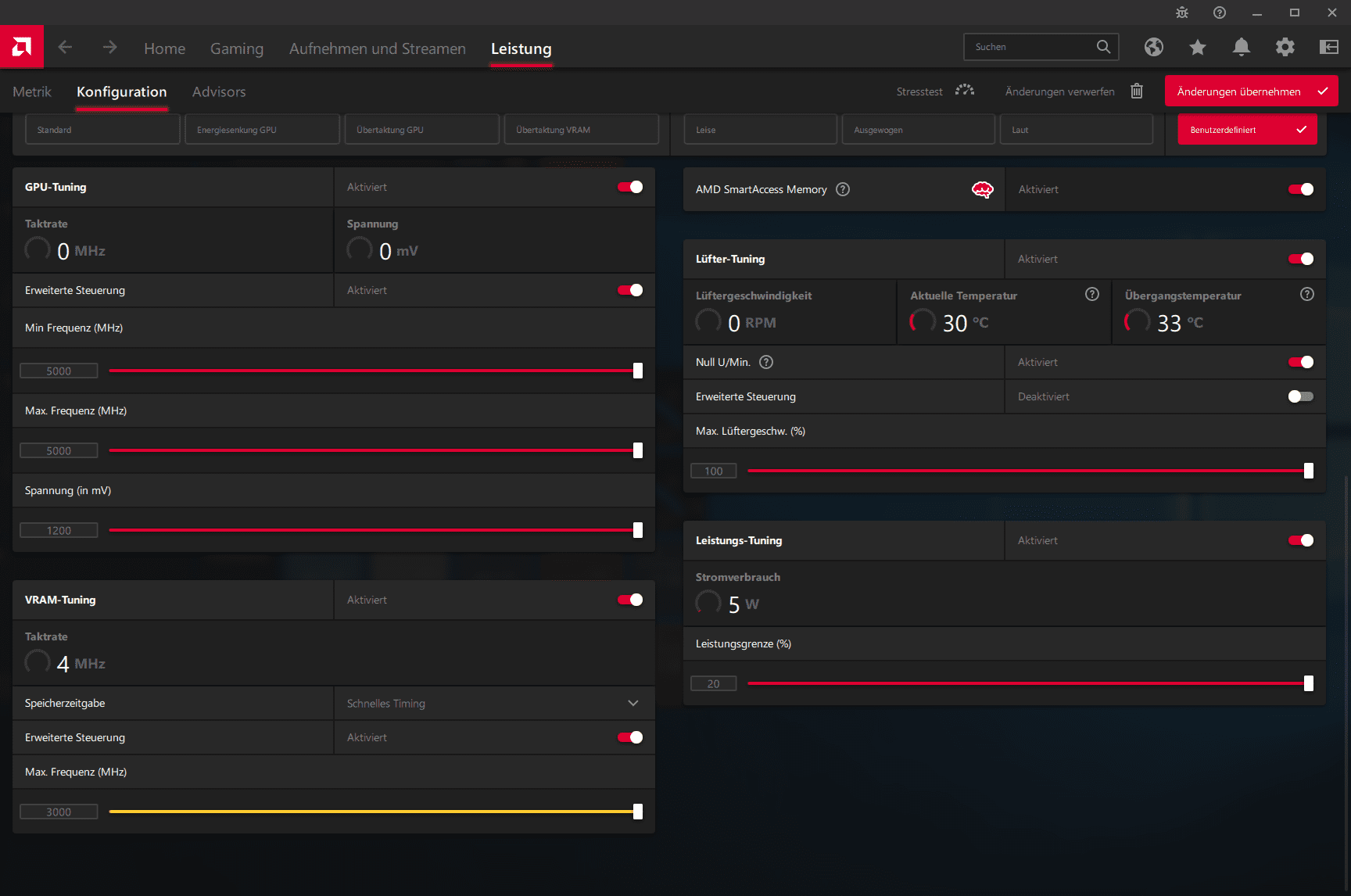Click the Leistungsgrenze slider handle
Image resolution: width=1351 pixels, height=896 pixels.
pyautogui.click(x=1308, y=683)
